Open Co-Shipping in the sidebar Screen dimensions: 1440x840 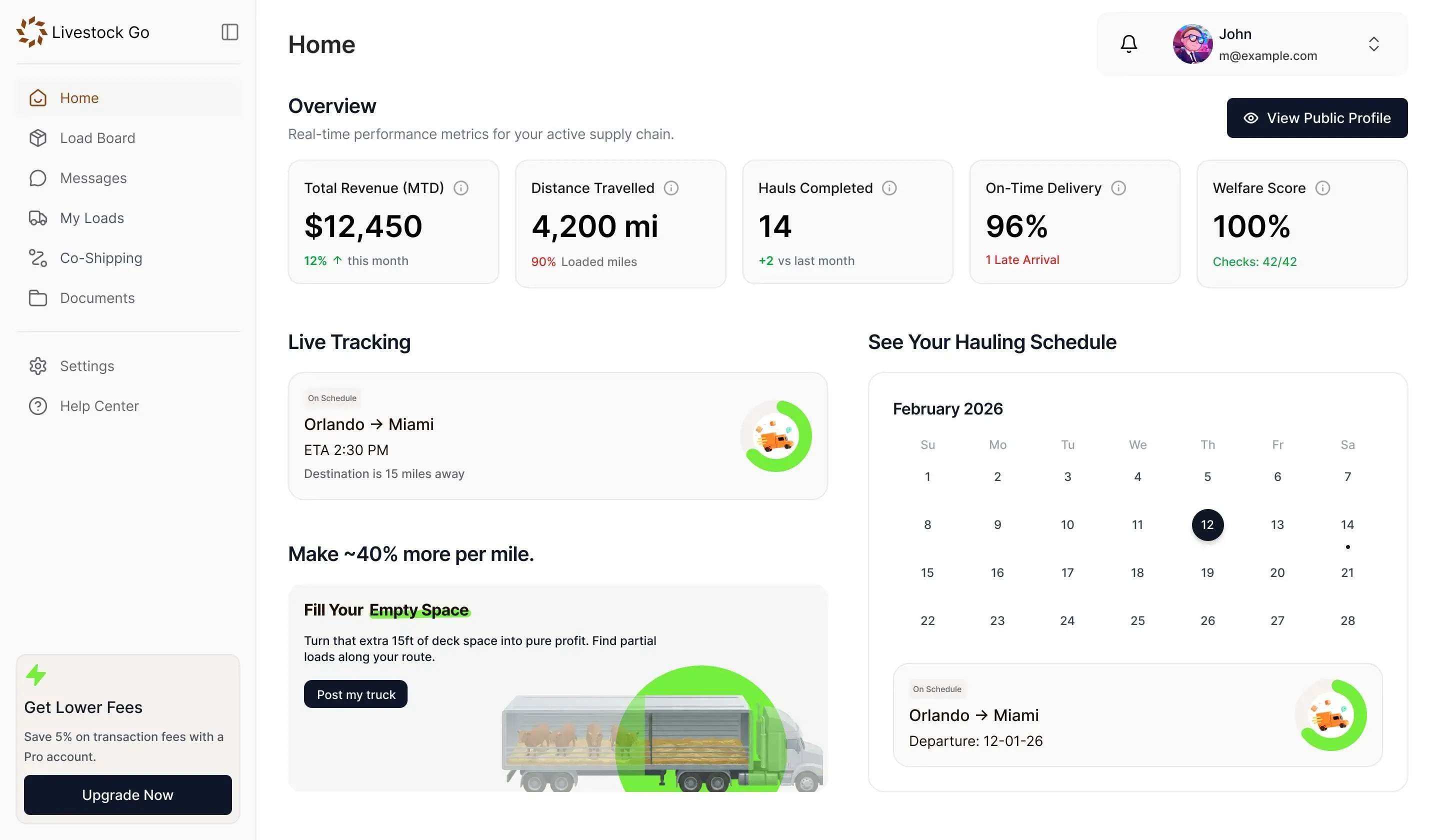128,257
